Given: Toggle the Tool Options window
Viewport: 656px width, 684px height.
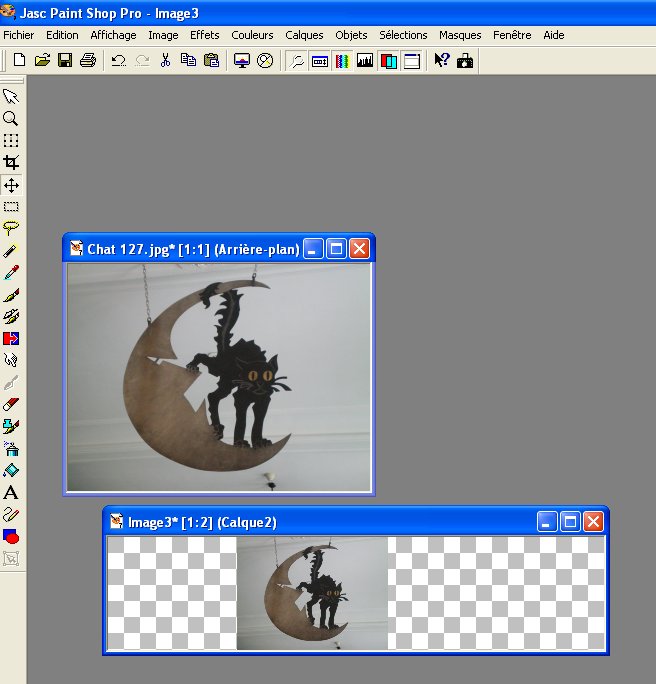Looking at the screenshot, I should pyautogui.click(x=320, y=60).
